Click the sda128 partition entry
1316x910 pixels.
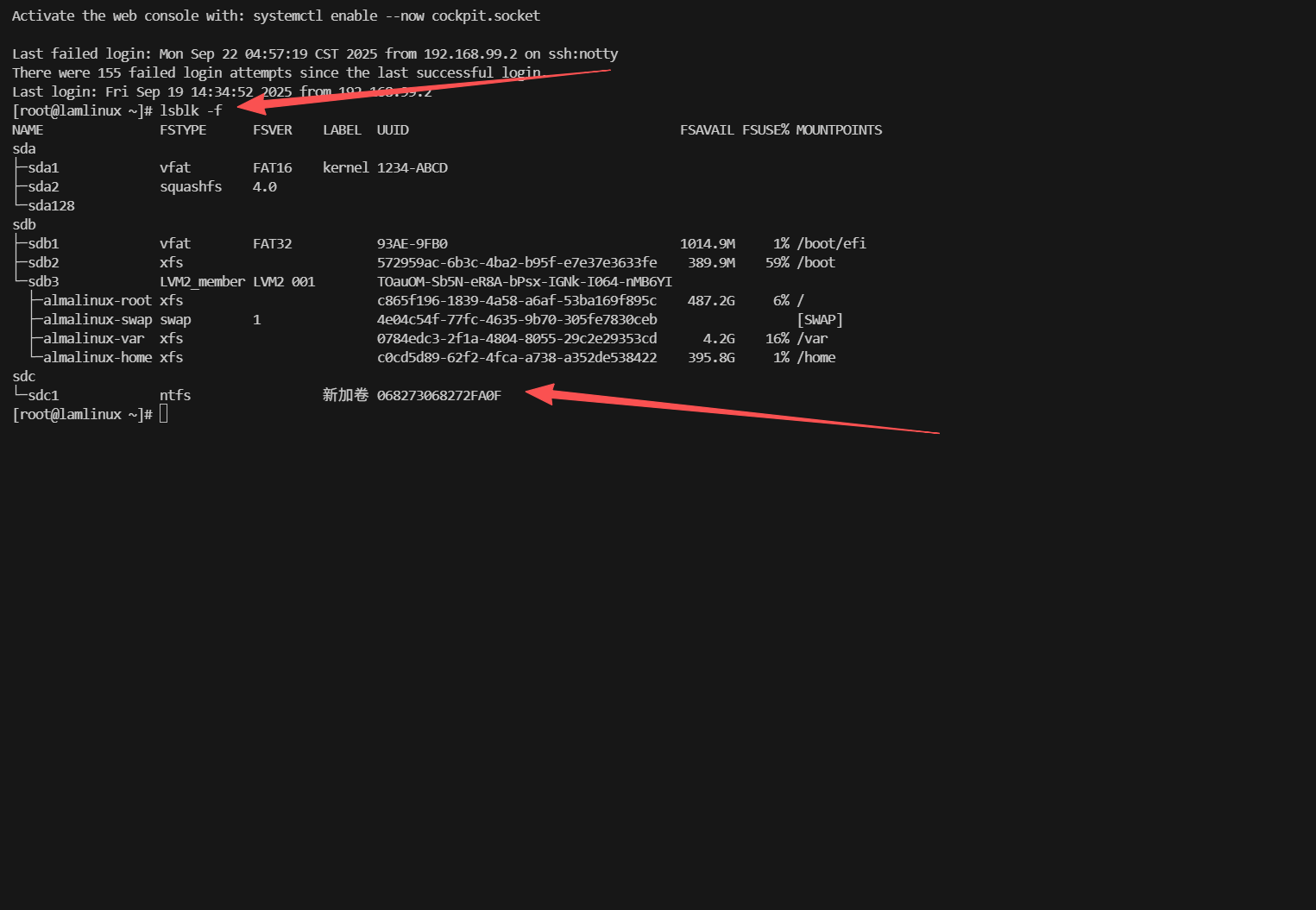[x=51, y=206]
